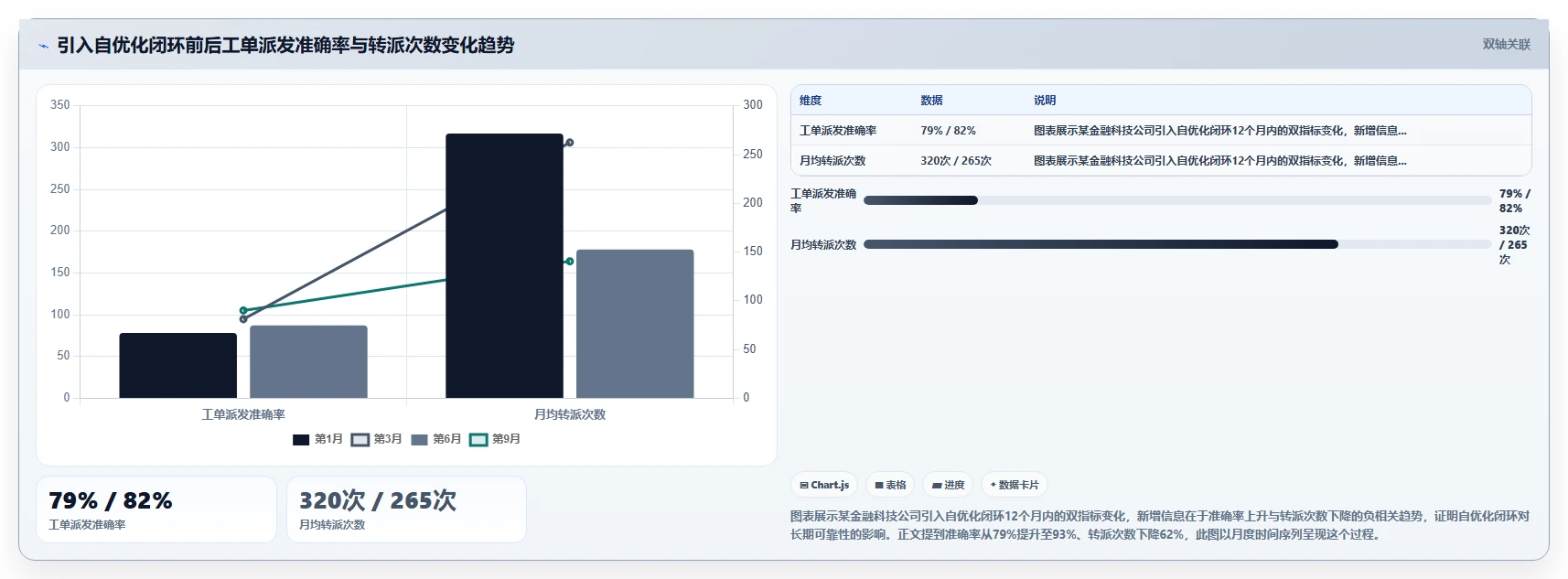The width and height of the screenshot is (1568, 579).
Task: Click the 双轴关联 badge in the header
Action: 1506,44
